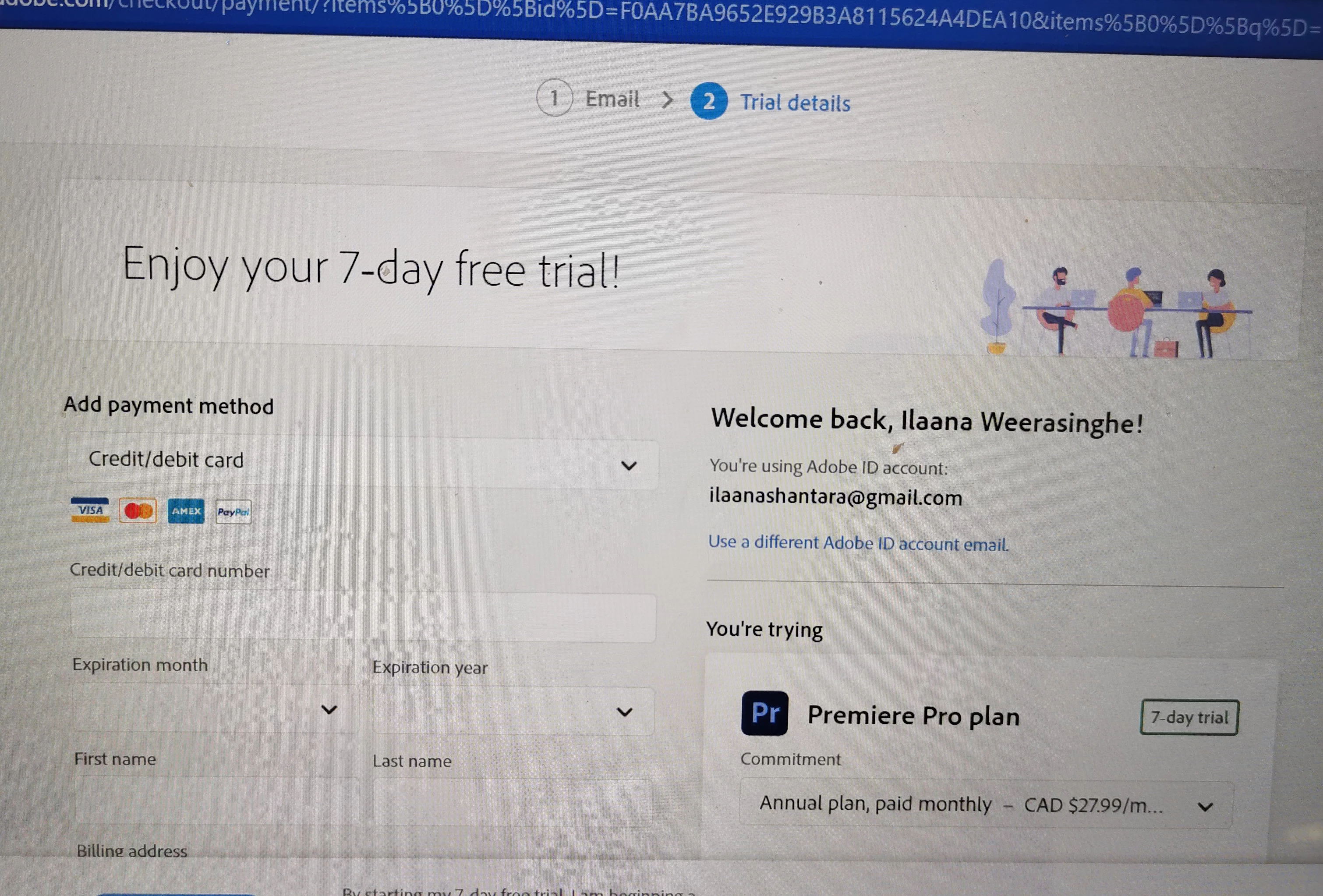1323x896 pixels.
Task: Click the Visa card icon
Action: pos(90,510)
